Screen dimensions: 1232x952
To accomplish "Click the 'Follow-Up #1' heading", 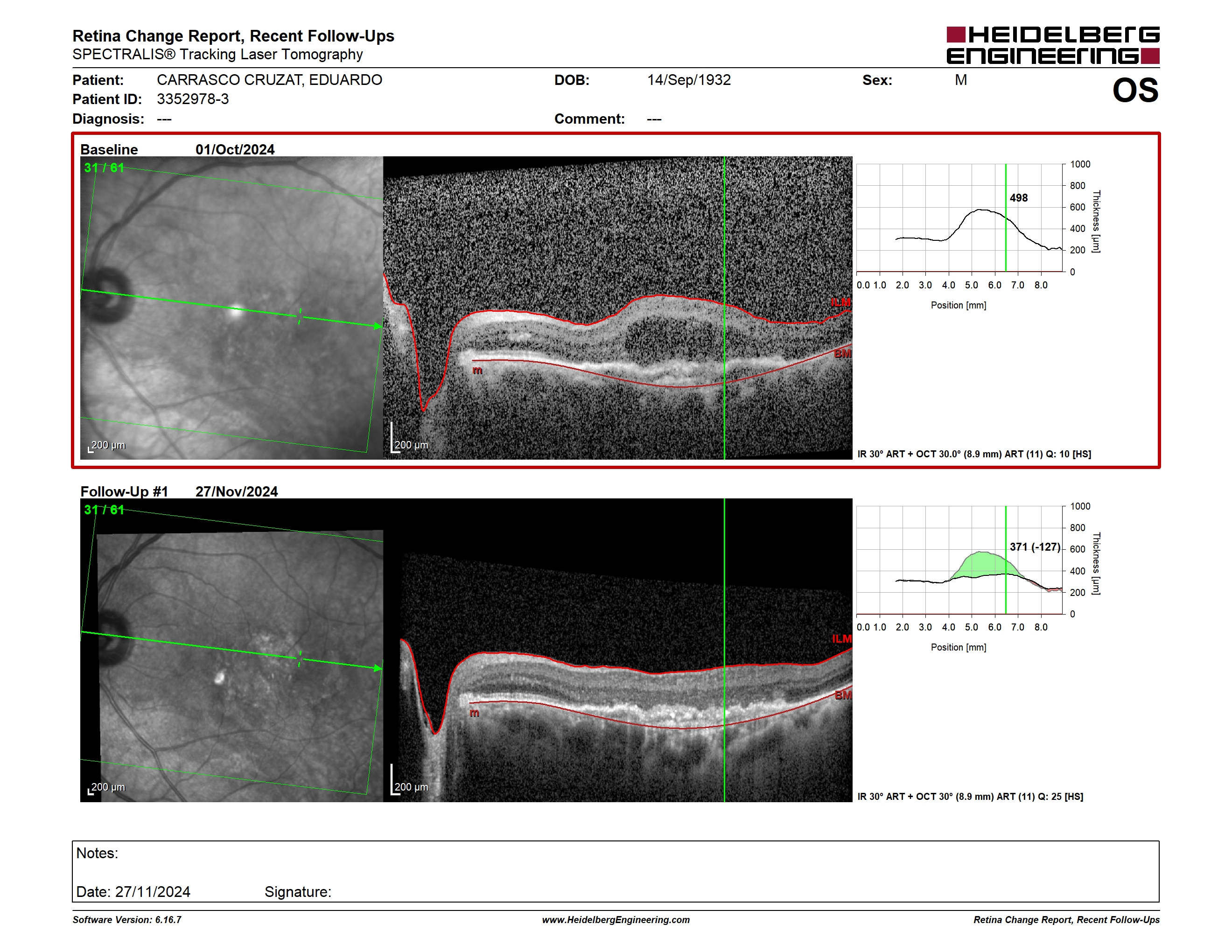I will (124, 491).
